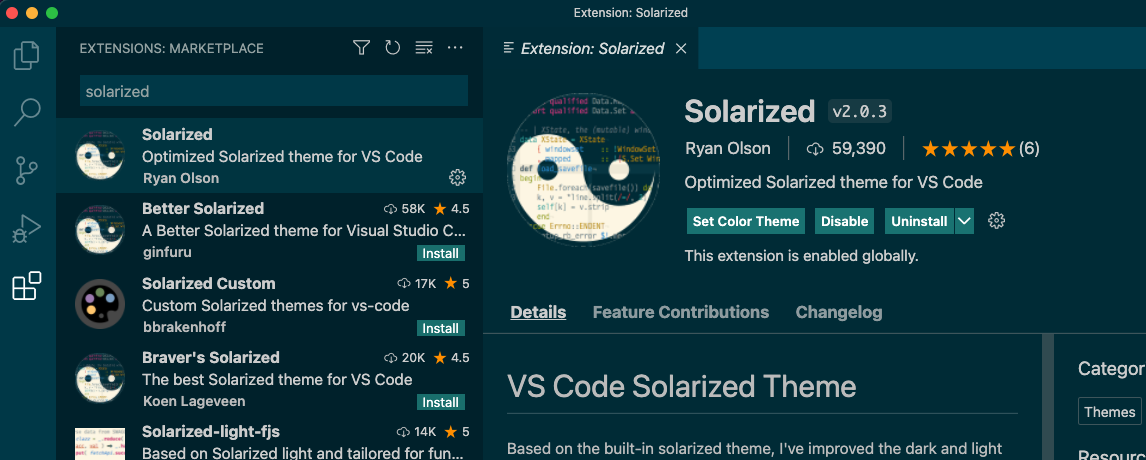This screenshot has height=460, width=1146.
Task: Select Braver's Solarized extension icon
Action: click(100, 377)
